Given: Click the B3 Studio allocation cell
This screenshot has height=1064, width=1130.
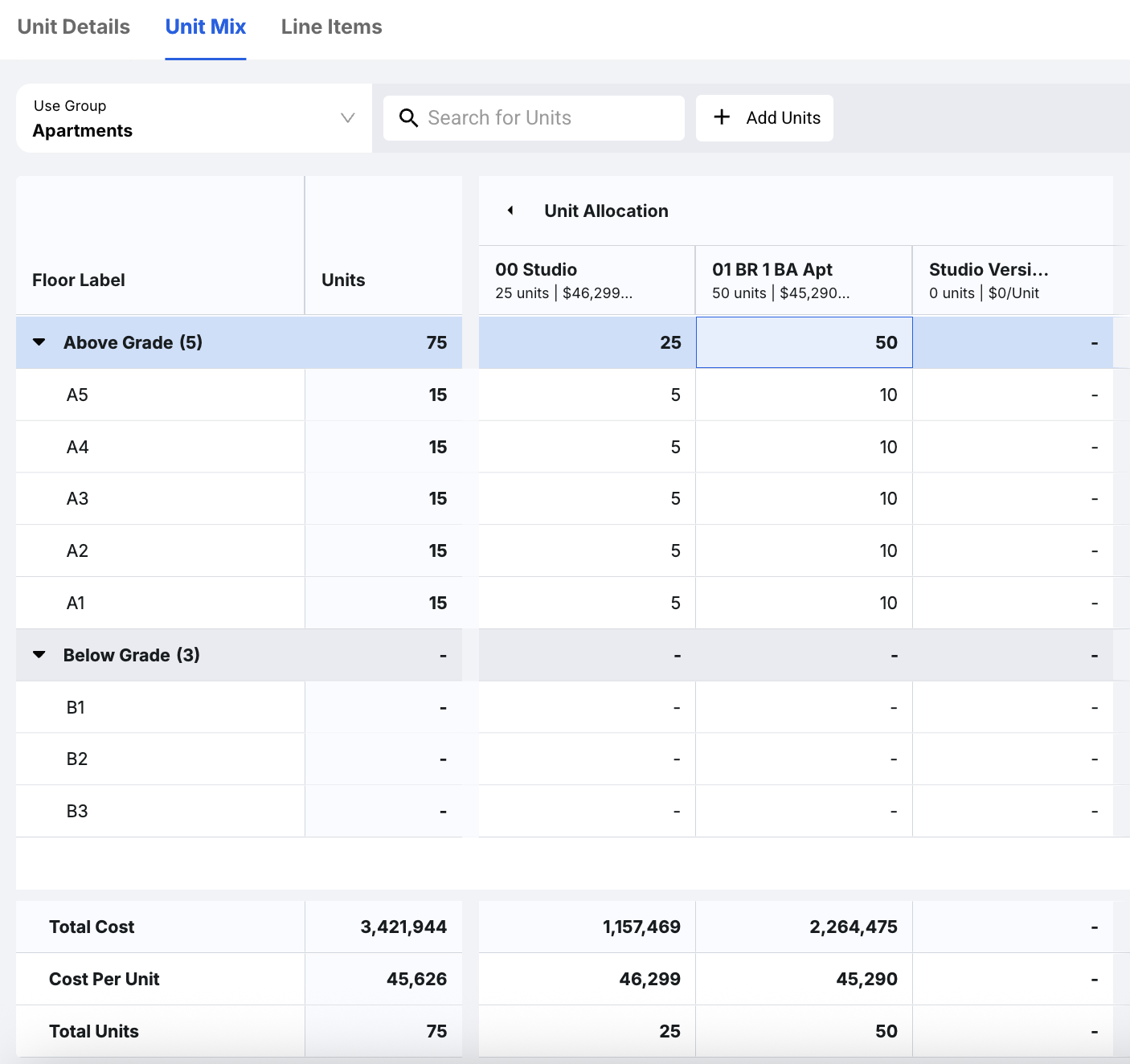Looking at the screenshot, I should tap(587, 811).
